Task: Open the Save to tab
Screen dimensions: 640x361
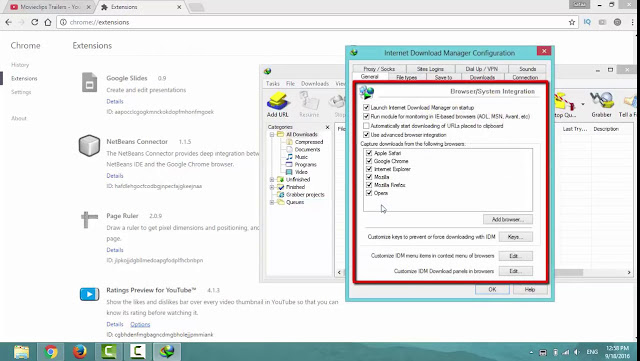Action: (x=443, y=77)
